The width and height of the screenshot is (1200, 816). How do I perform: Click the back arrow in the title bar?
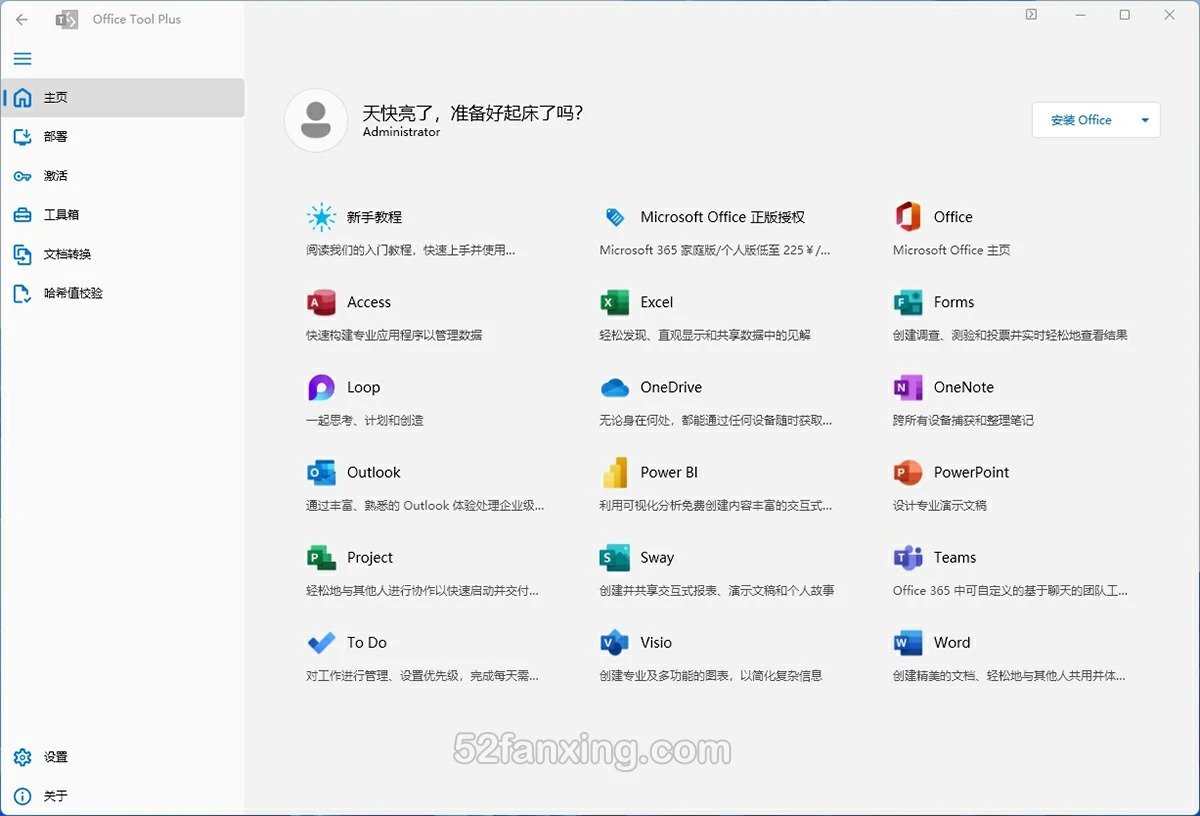[22, 19]
